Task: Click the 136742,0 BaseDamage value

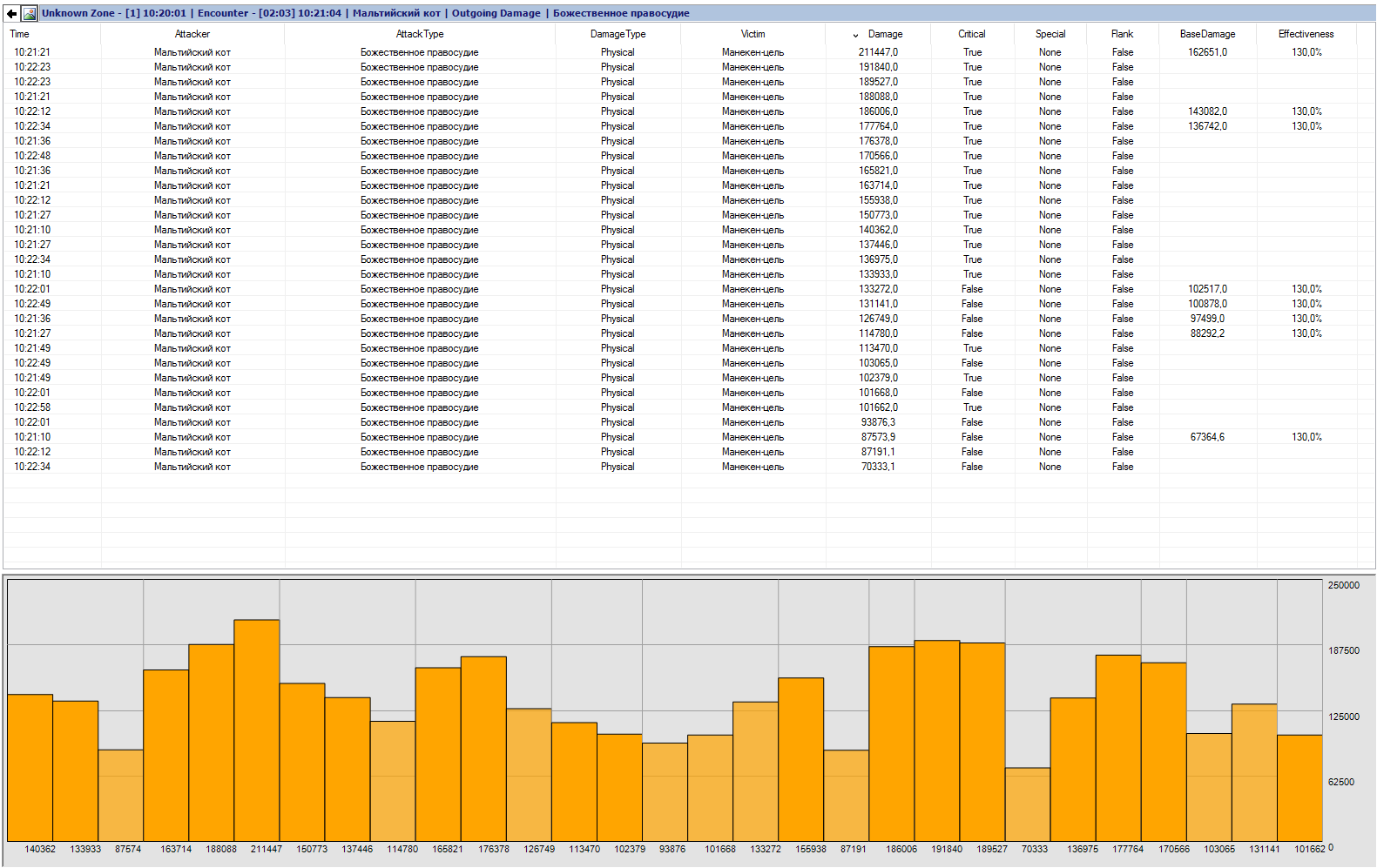Action: click(x=1207, y=126)
